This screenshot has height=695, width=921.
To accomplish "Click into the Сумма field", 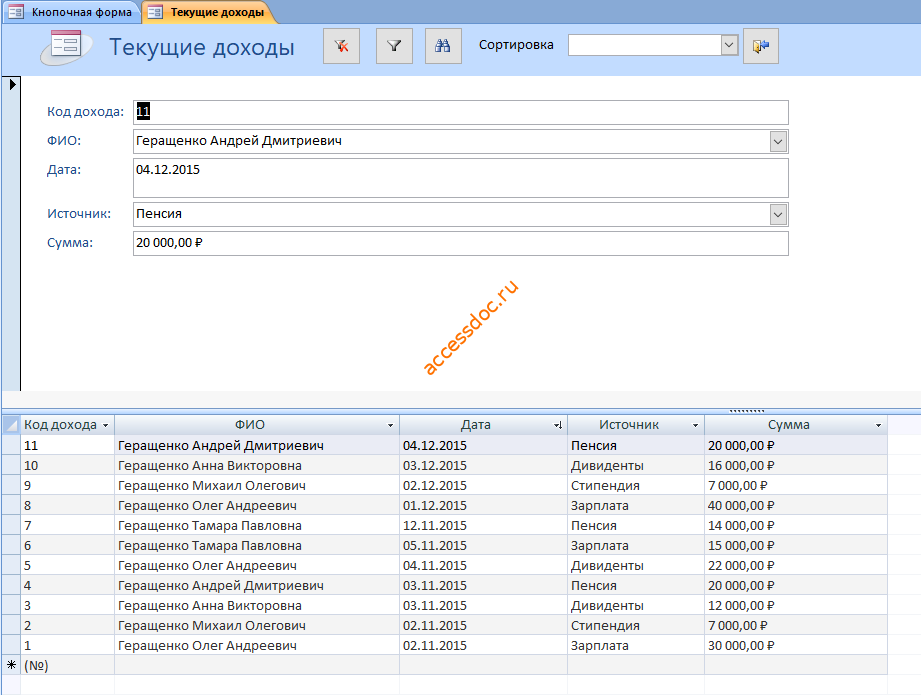I will [461, 243].
